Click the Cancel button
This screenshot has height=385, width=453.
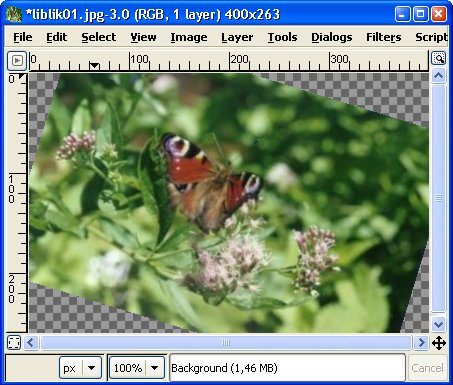[x=427, y=368]
